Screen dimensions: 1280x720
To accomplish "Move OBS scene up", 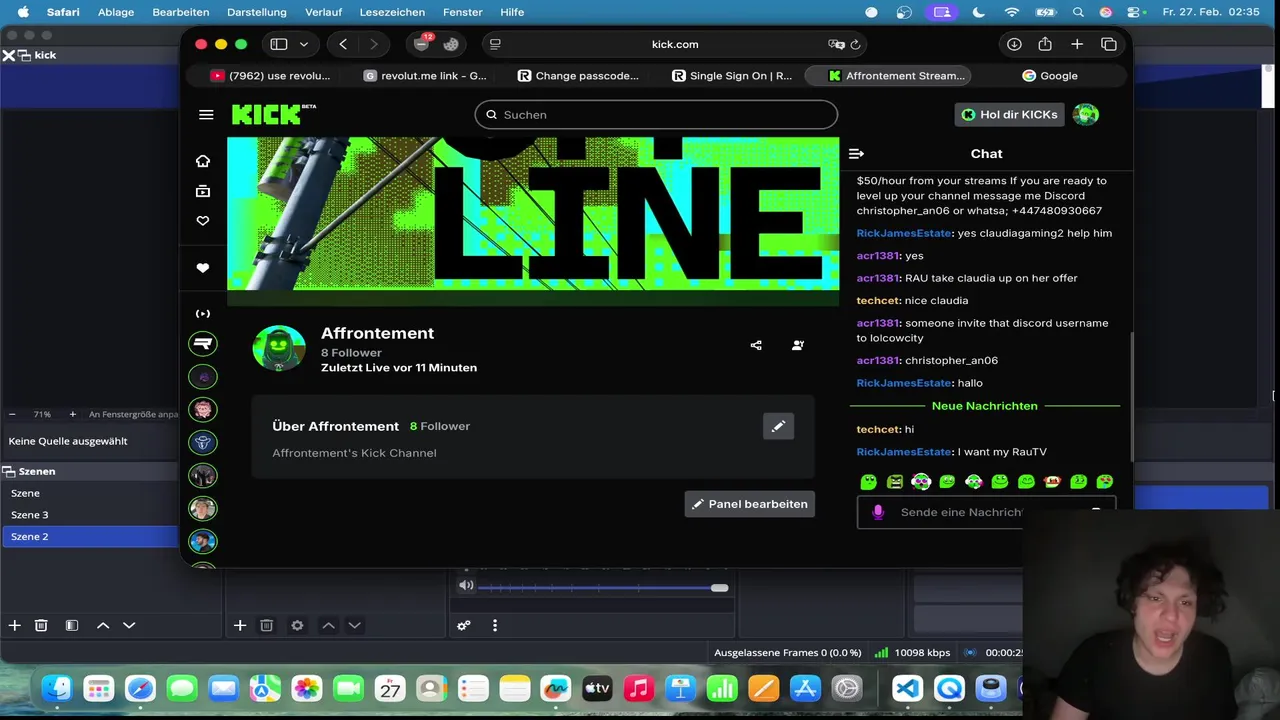I will [102, 625].
